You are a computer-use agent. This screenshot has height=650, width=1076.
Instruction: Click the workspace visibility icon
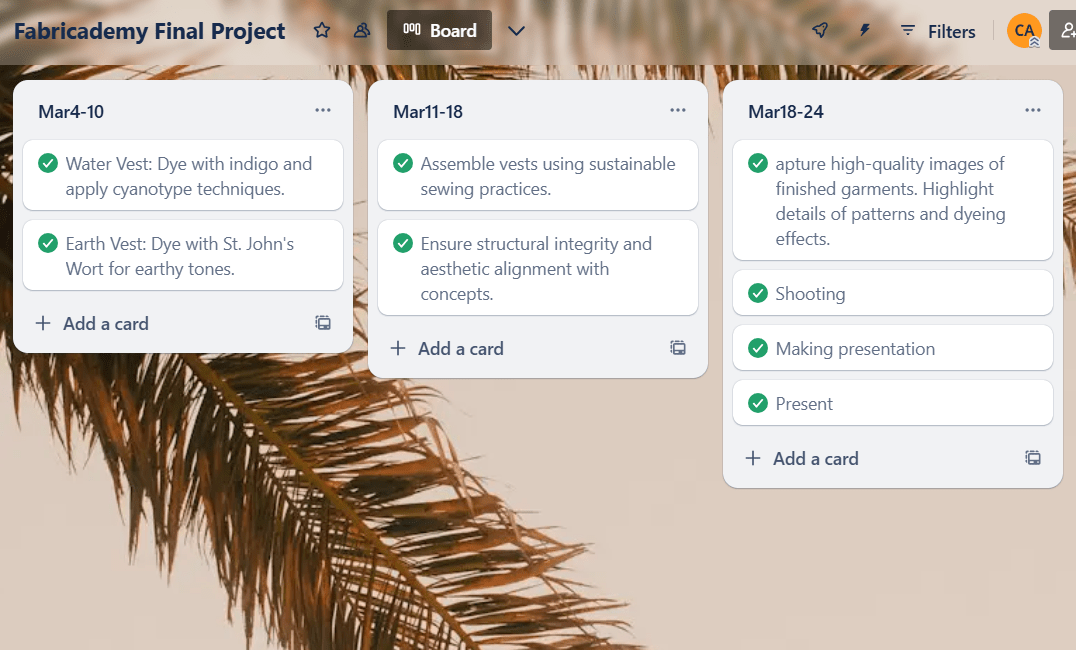[x=362, y=31]
